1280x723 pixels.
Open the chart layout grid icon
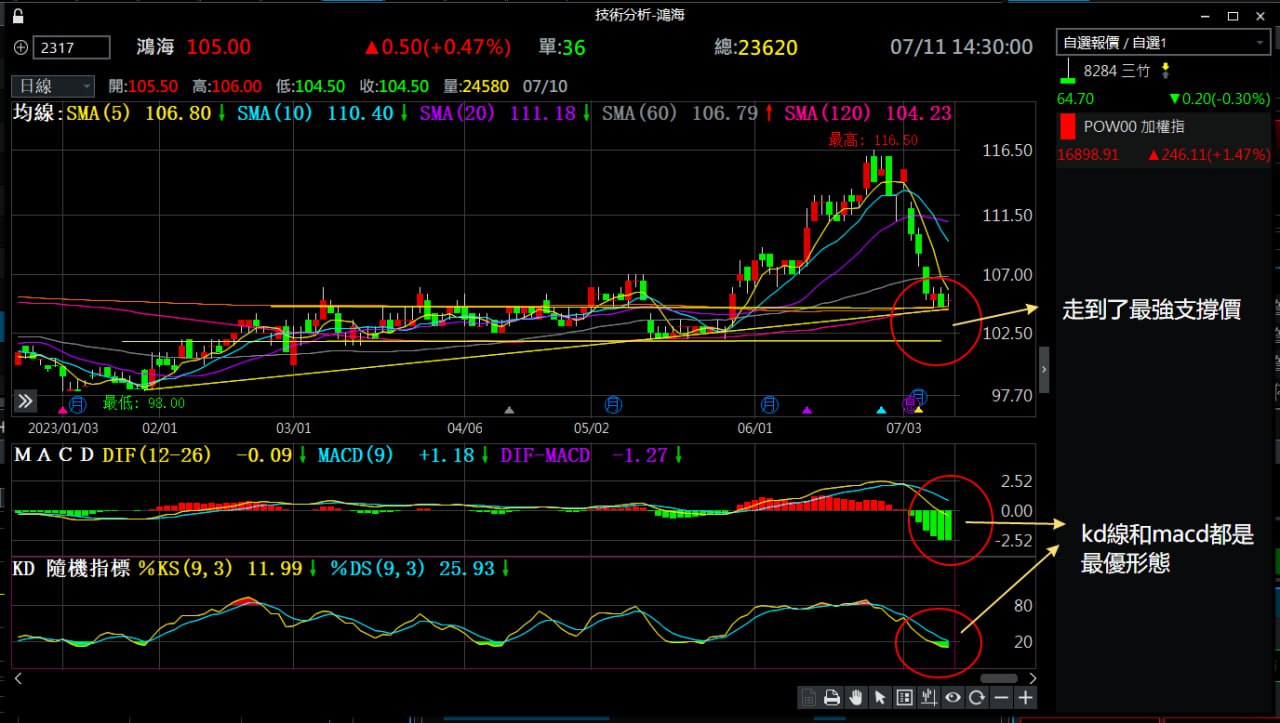(904, 698)
